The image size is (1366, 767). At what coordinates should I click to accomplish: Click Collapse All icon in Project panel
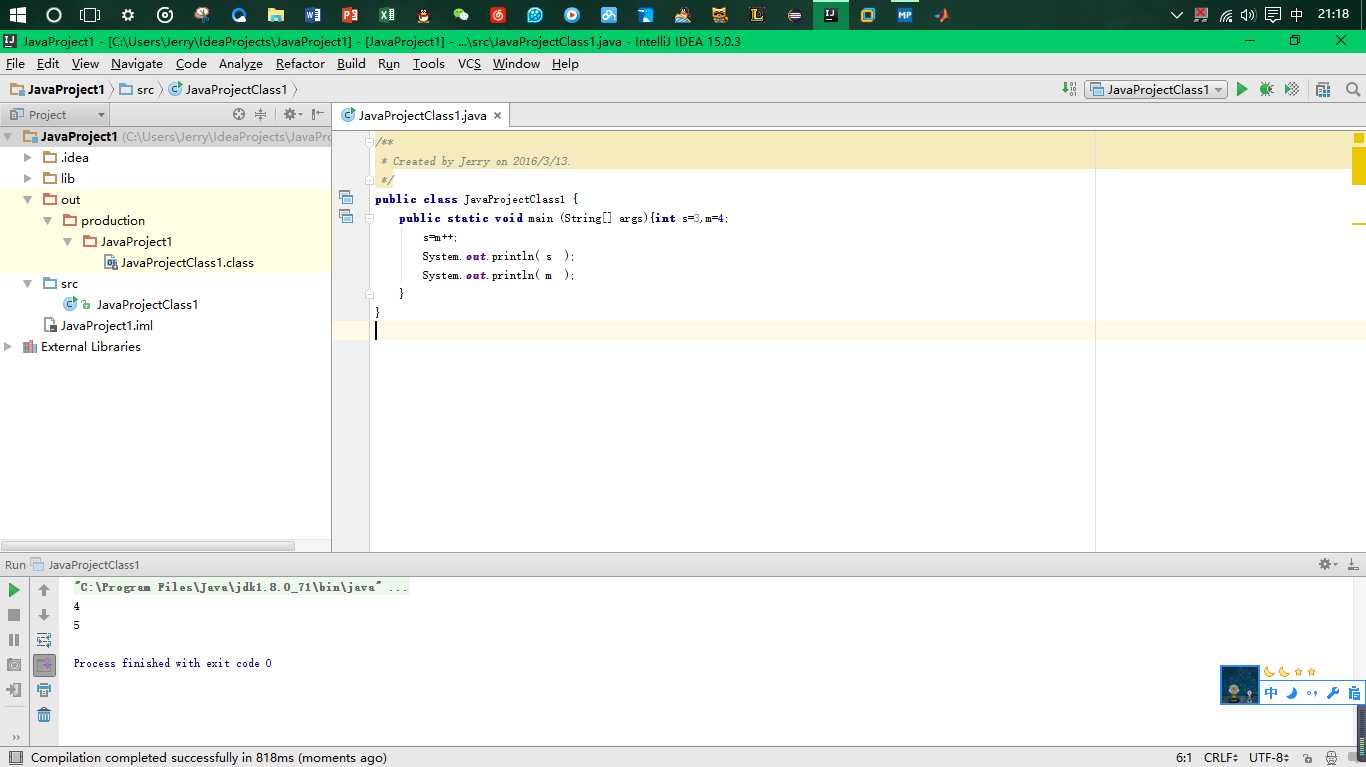(x=261, y=114)
